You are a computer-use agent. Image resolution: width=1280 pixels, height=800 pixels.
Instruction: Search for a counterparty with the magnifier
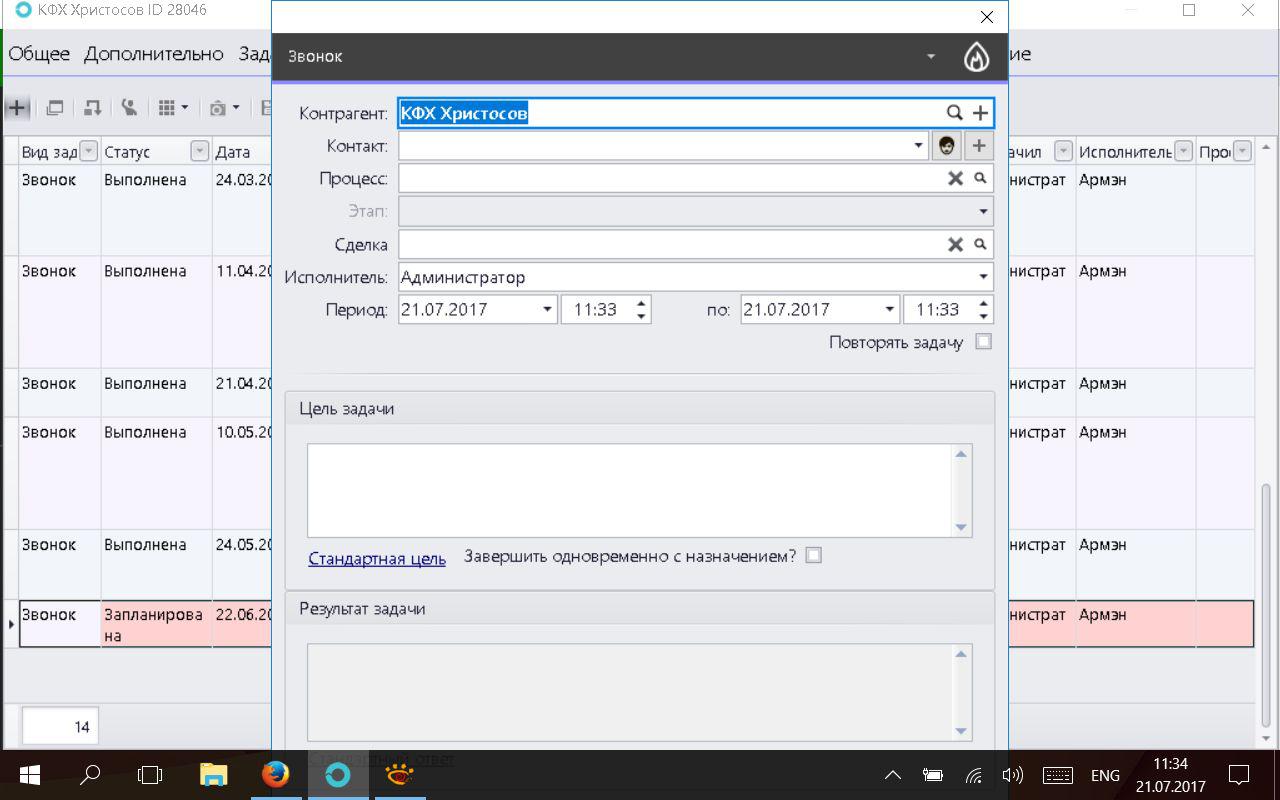[954, 113]
